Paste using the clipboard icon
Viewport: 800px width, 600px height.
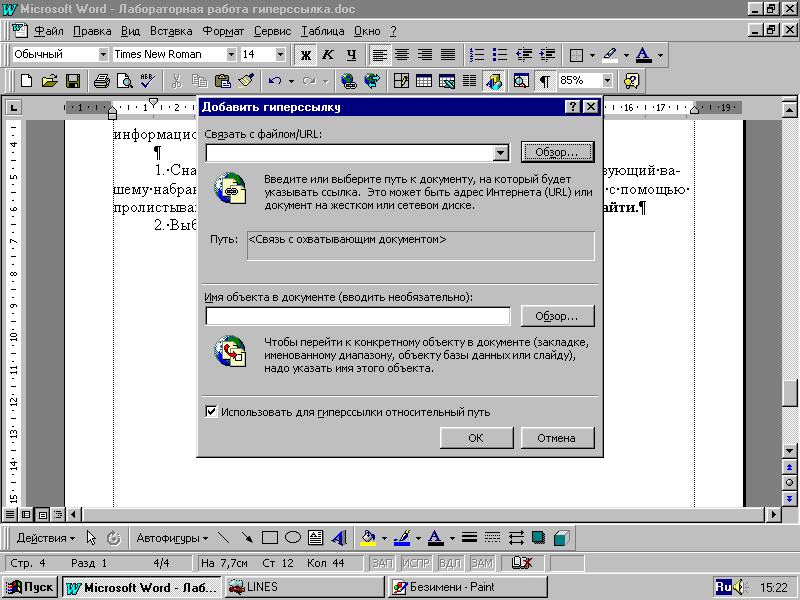[222, 81]
